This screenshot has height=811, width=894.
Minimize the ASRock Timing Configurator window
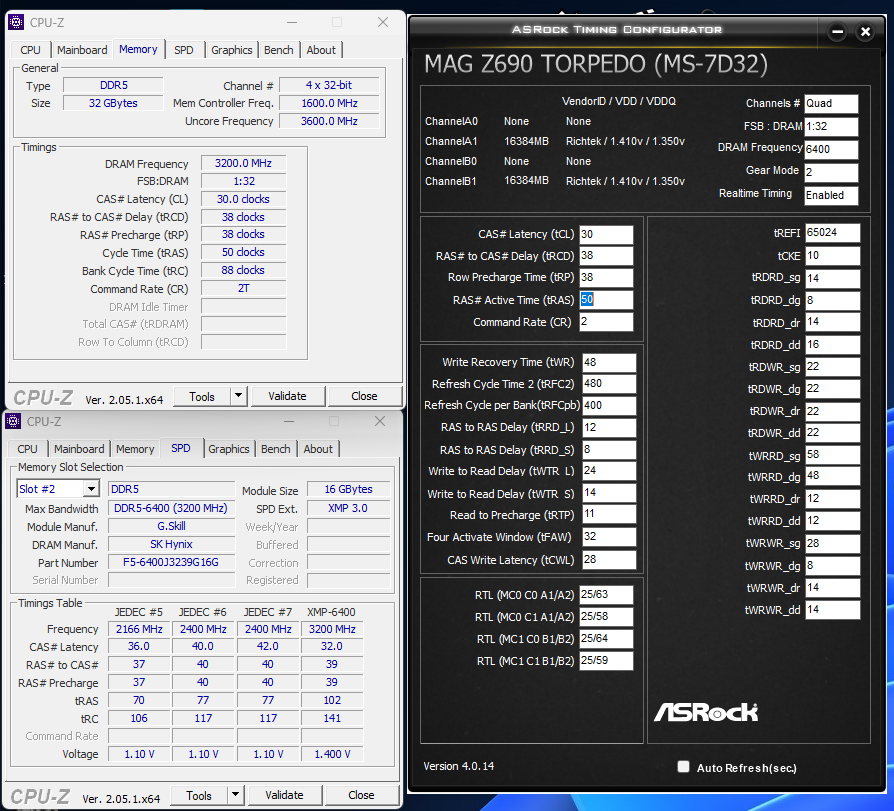tap(838, 32)
